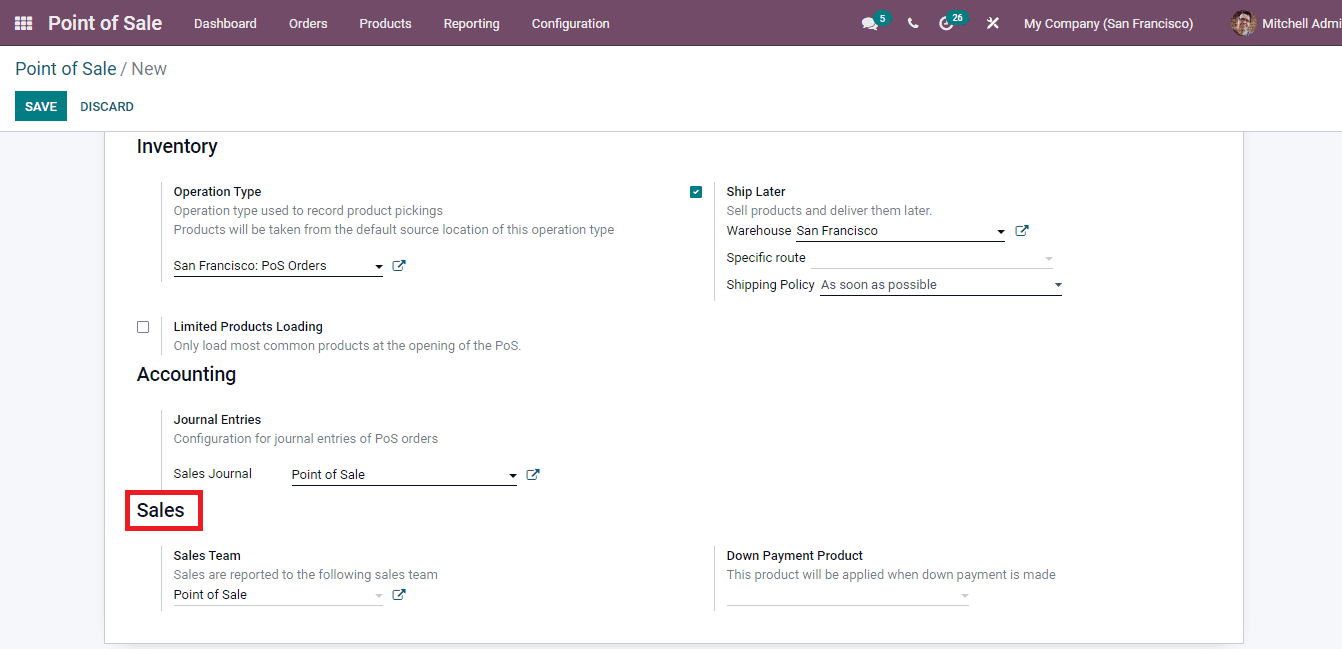
Task: Open the activities clock icon
Action: 947,23
